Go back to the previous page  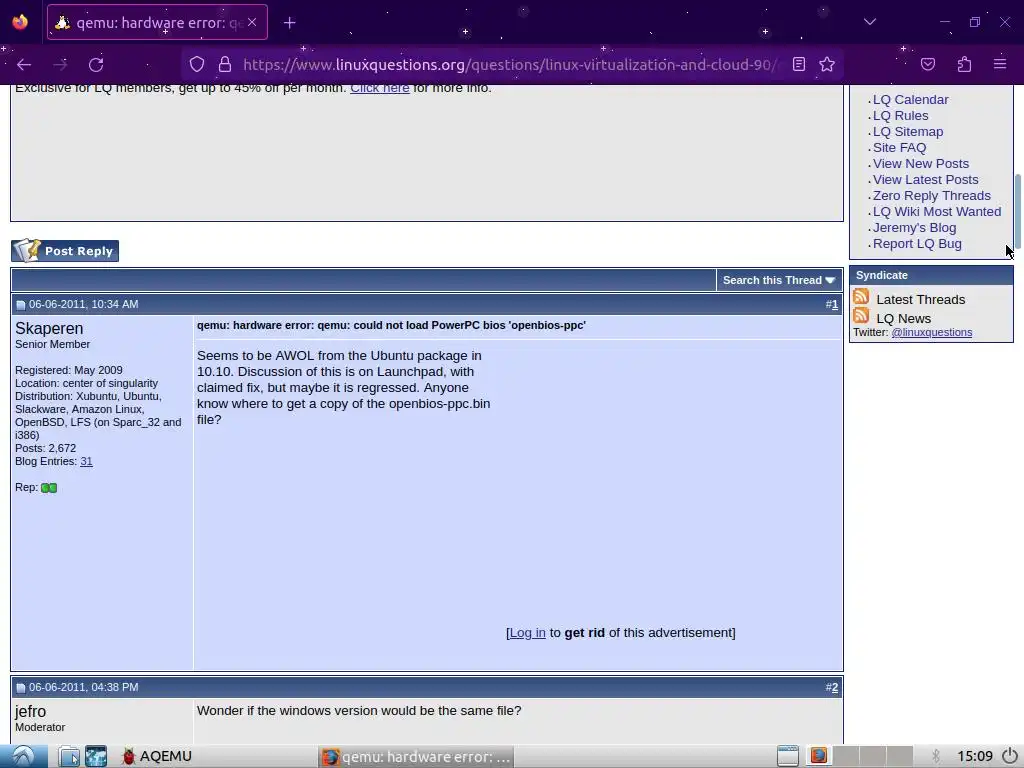(24, 64)
